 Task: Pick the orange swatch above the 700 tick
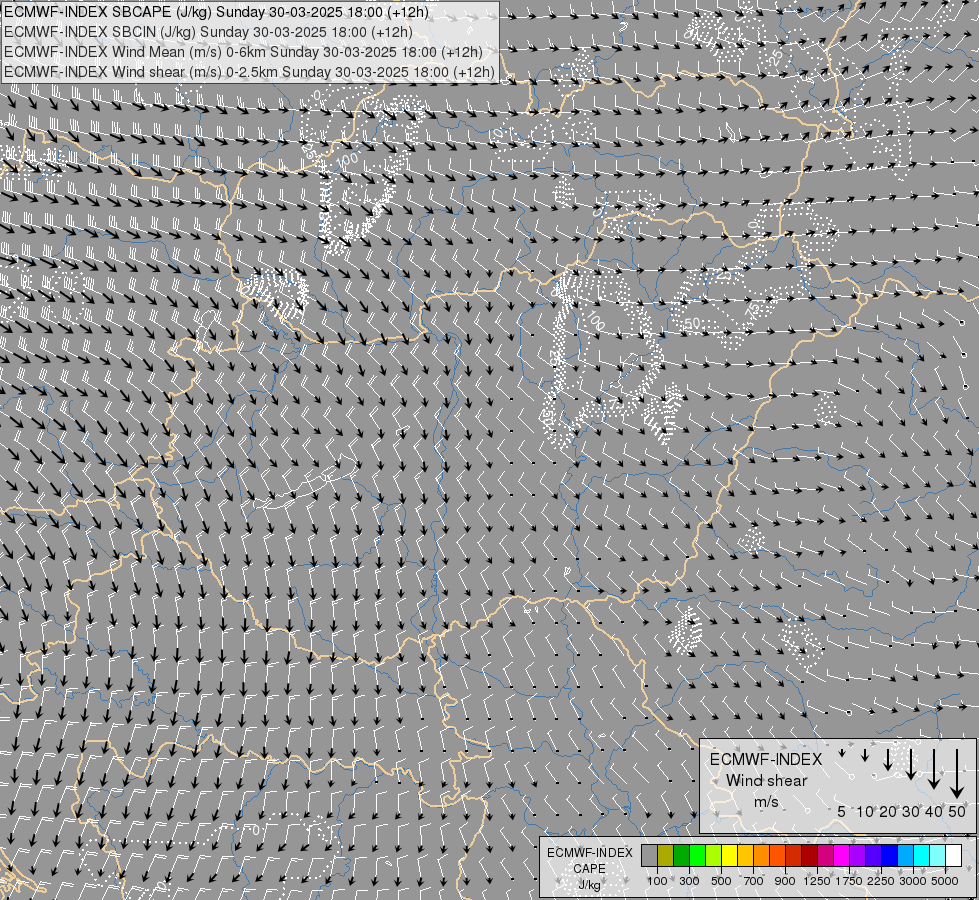(762, 855)
